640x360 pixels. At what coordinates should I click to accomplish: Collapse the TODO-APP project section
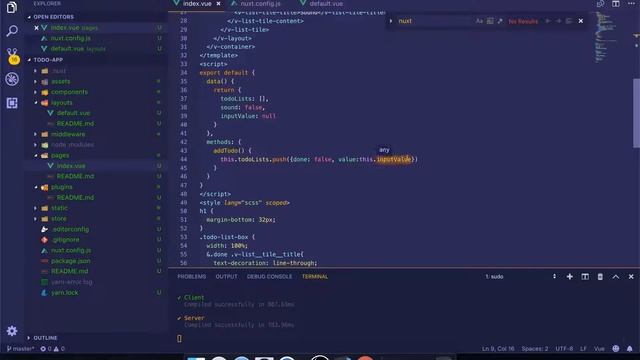48,60
